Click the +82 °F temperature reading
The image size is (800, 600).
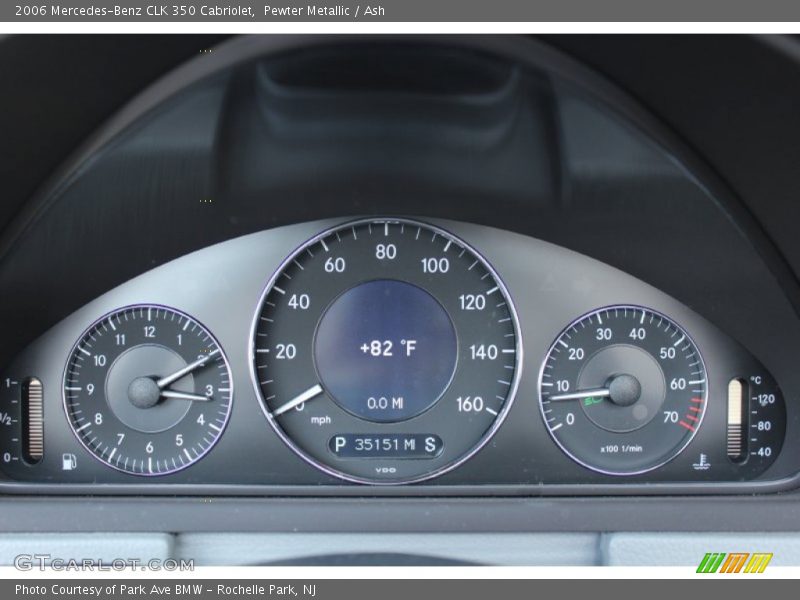387,348
